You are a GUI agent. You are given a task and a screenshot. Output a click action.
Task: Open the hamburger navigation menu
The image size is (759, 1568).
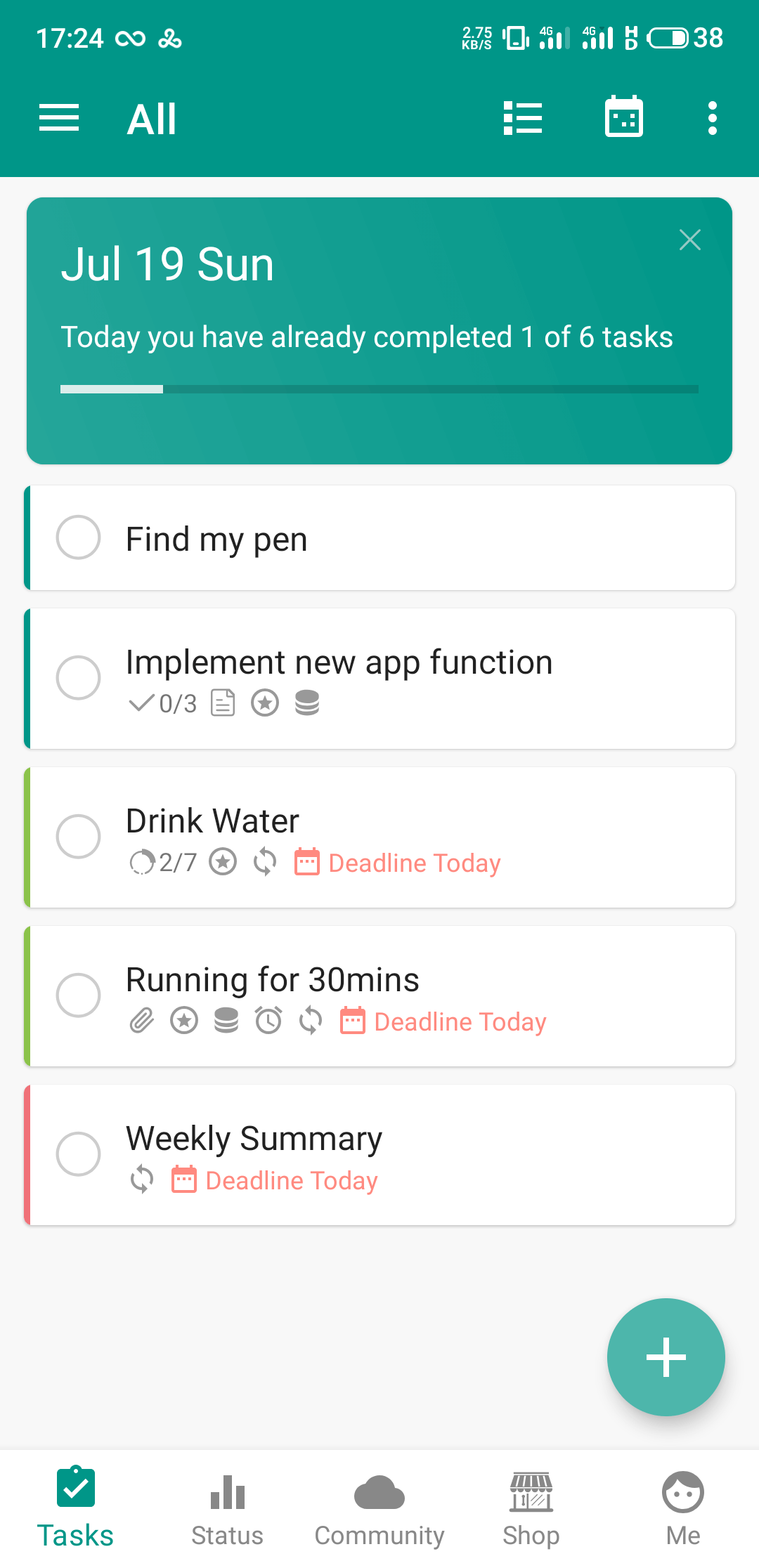click(59, 118)
